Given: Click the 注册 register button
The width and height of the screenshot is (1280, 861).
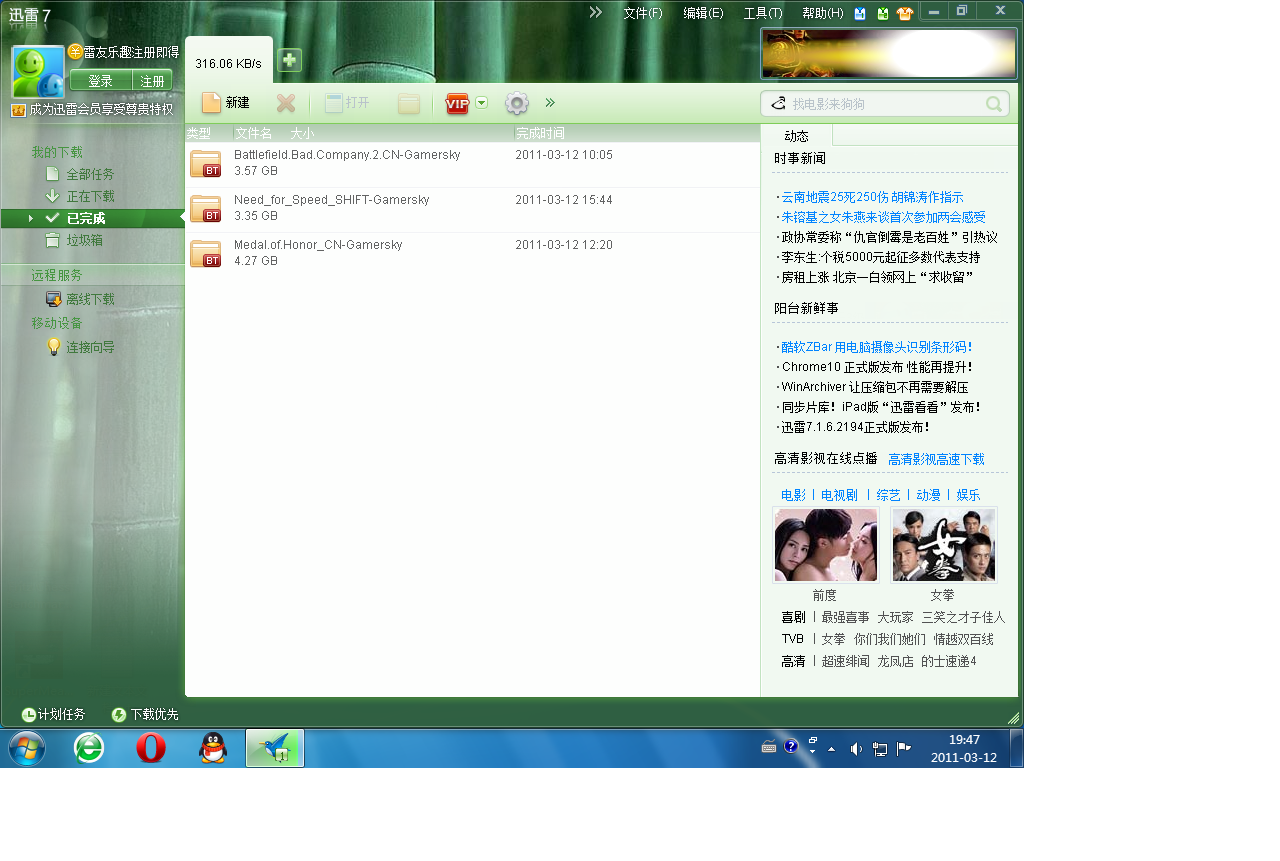Looking at the screenshot, I should (152, 81).
